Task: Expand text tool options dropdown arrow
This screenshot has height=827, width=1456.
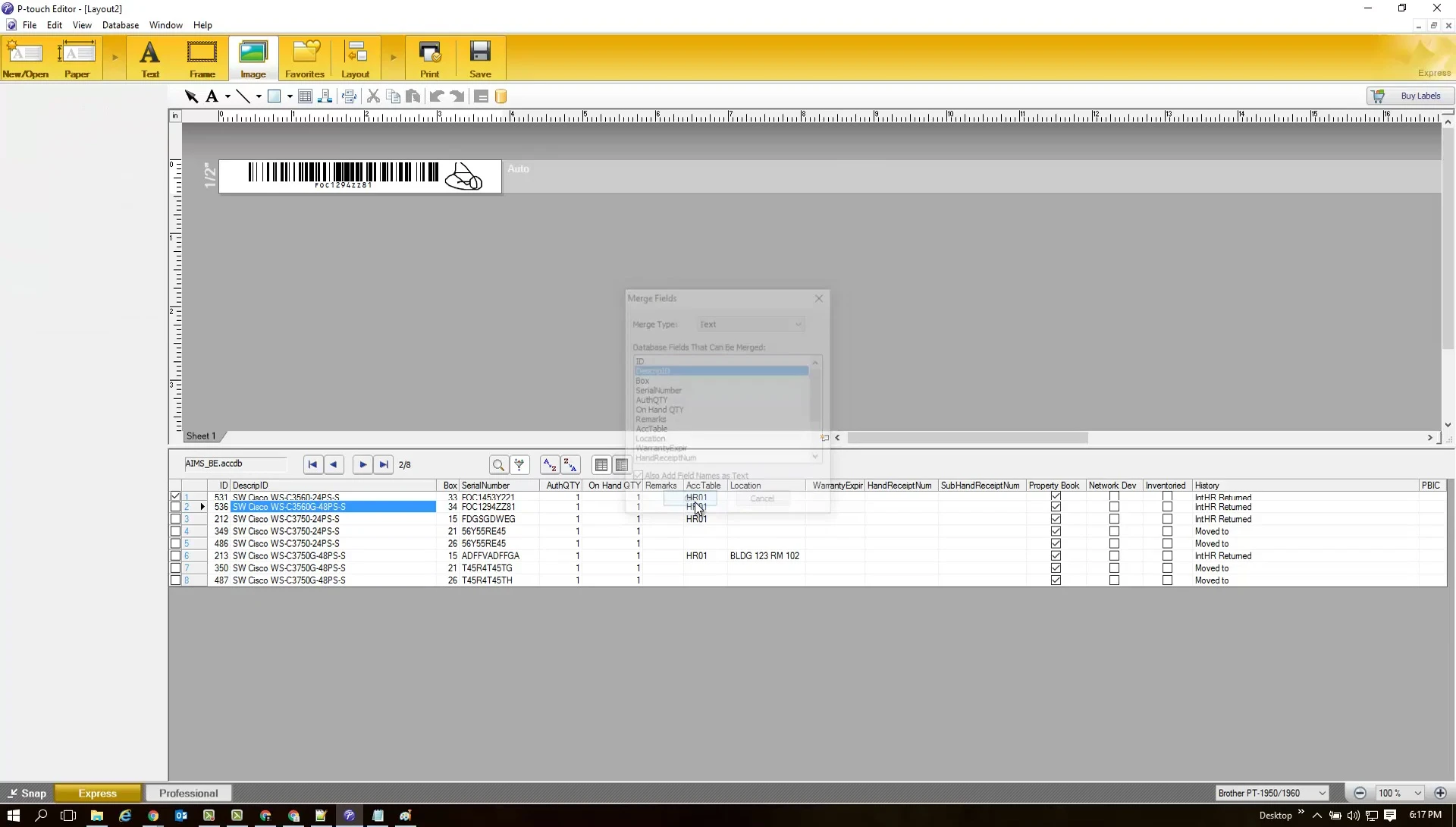Action: click(227, 97)
